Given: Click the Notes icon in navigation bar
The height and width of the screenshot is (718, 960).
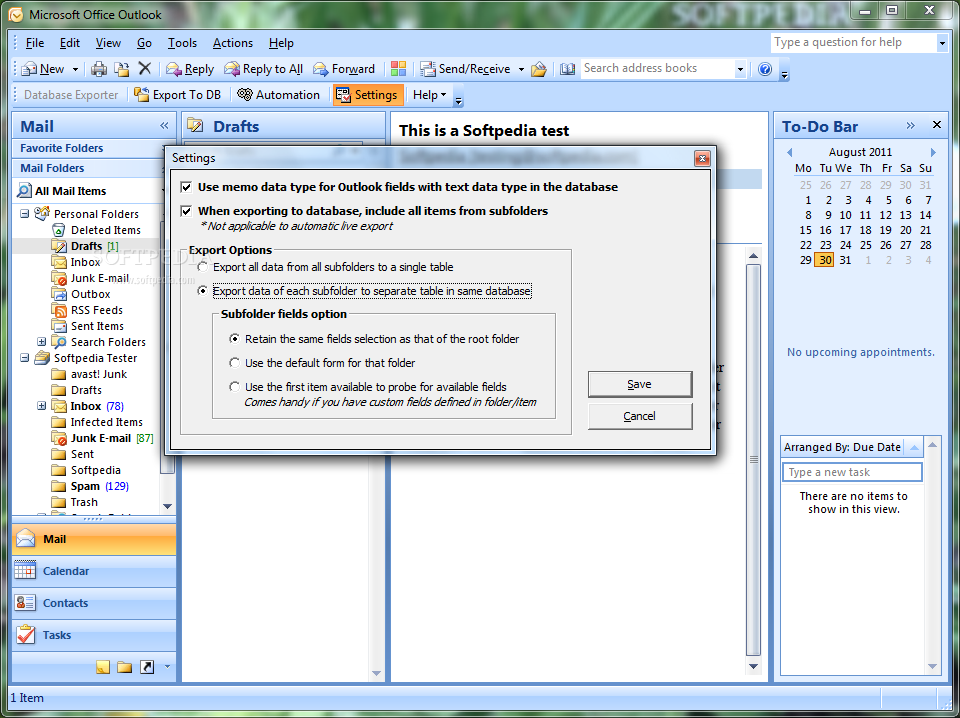Looking at the screenshot, I should 103,667.
